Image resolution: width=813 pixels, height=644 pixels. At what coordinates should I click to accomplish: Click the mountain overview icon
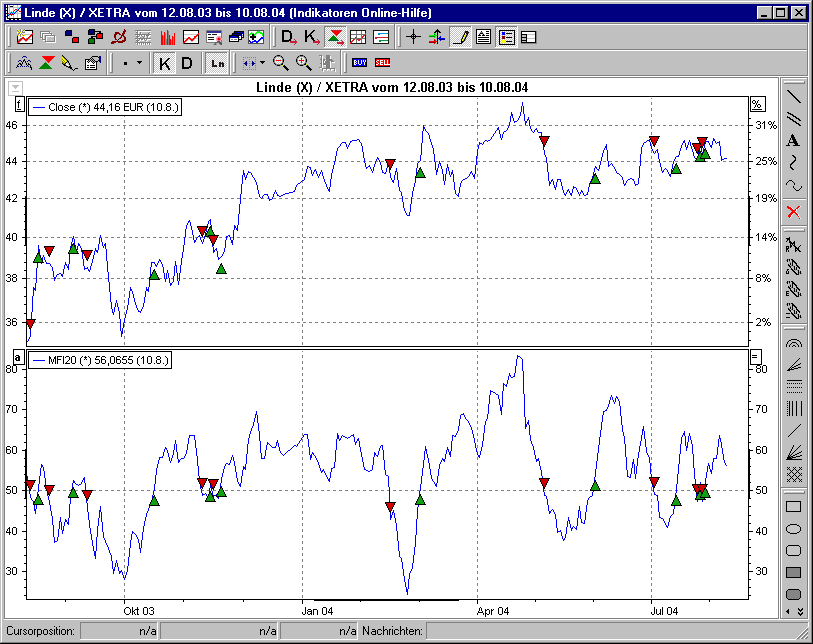(x=23, y=62)
